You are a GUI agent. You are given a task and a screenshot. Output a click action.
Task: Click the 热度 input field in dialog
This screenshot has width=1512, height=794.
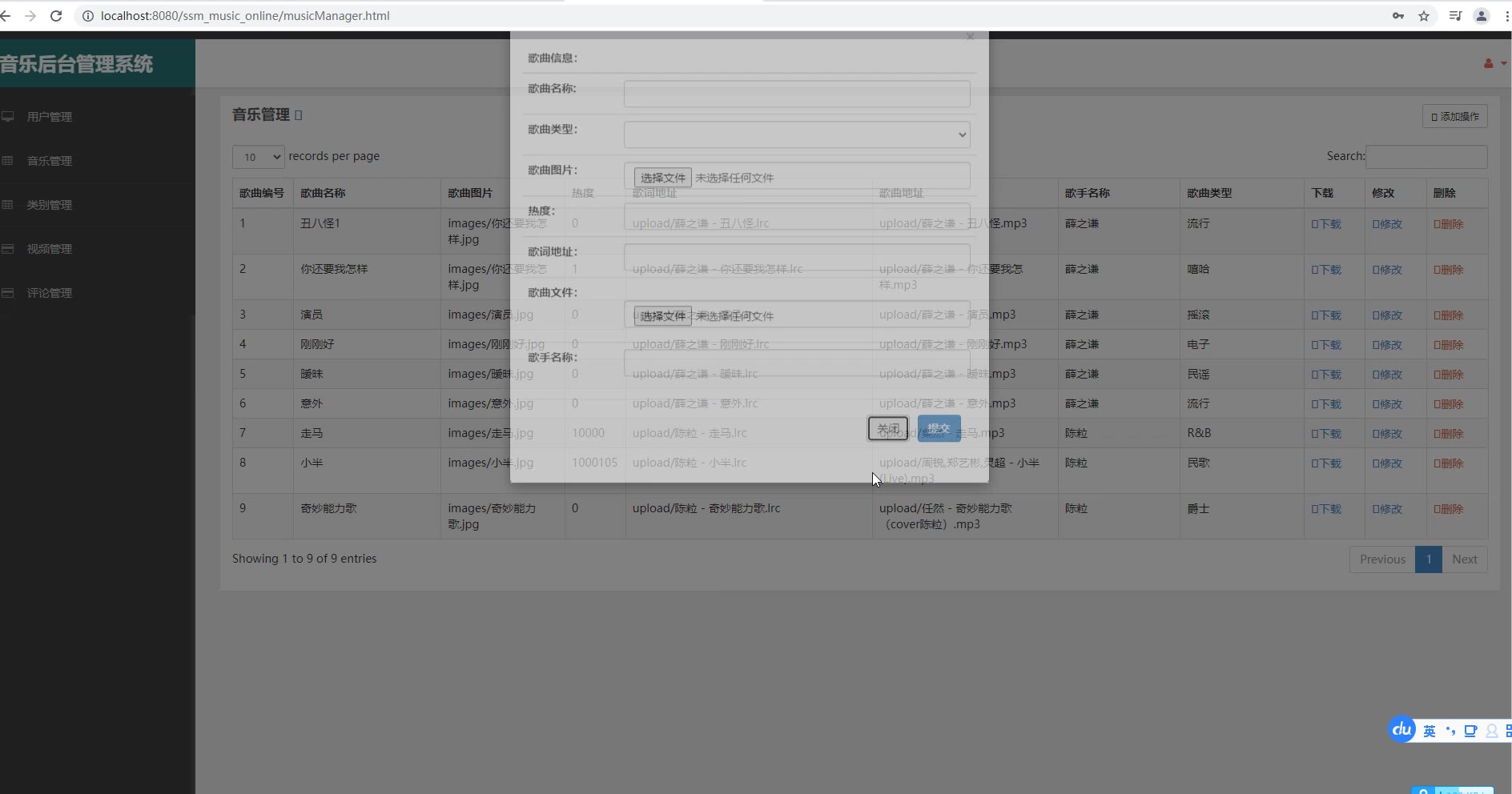[x=797, y=216]
